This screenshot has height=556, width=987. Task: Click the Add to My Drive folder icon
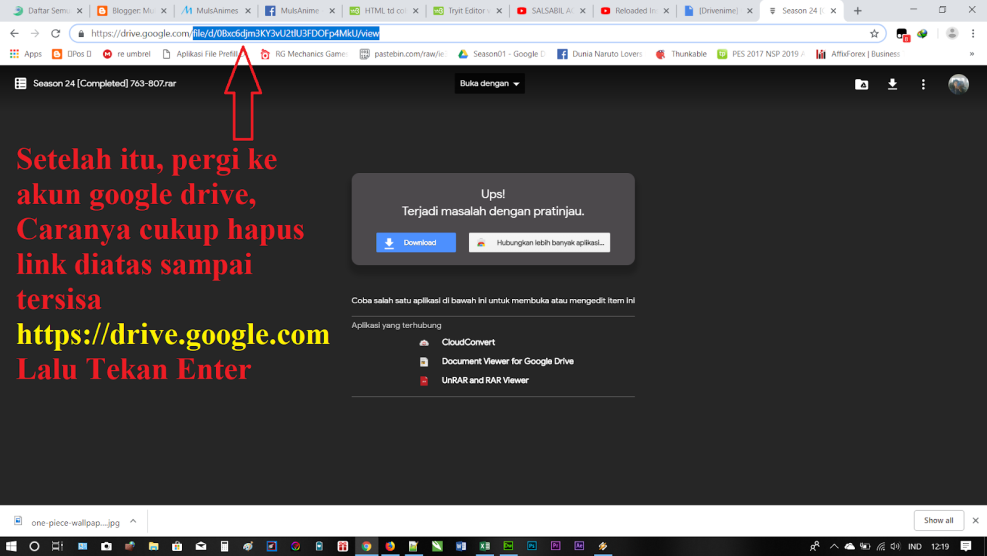pyautogui.click(x=861, y=84)
